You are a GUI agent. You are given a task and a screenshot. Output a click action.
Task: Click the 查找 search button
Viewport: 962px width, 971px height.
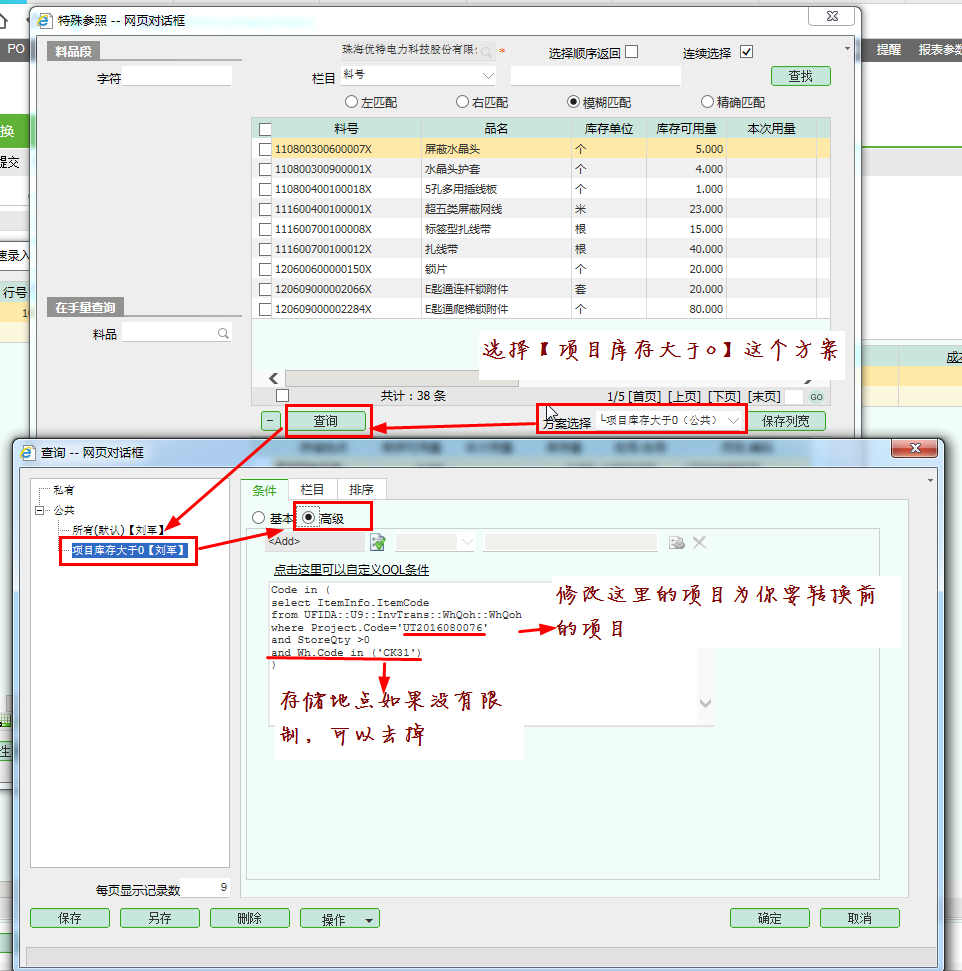800,76
